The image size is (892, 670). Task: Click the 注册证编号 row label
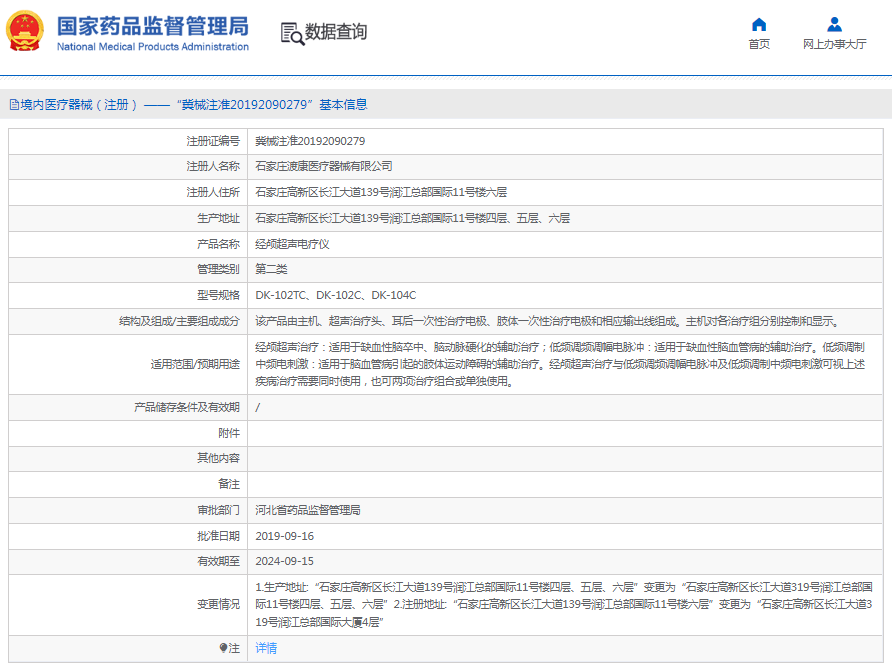[x=213, y=141]
